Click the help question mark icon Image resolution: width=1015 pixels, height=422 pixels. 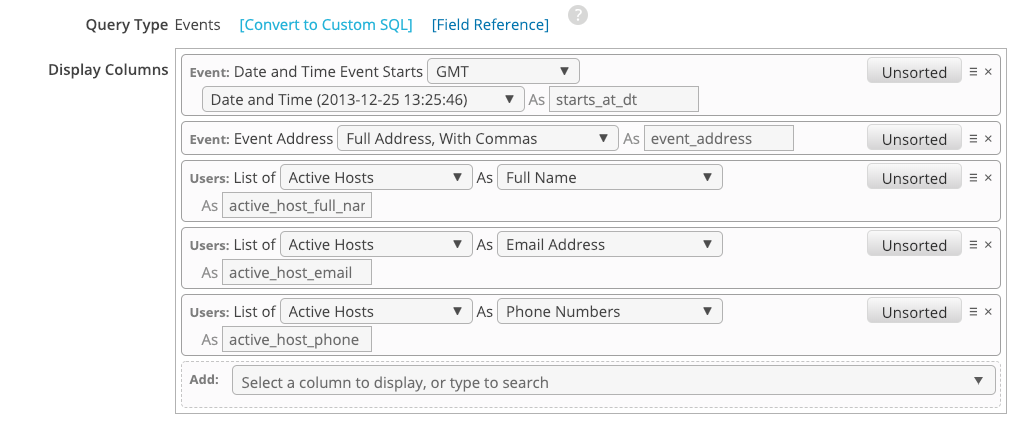pyautogui.click(x=577, y=15)
